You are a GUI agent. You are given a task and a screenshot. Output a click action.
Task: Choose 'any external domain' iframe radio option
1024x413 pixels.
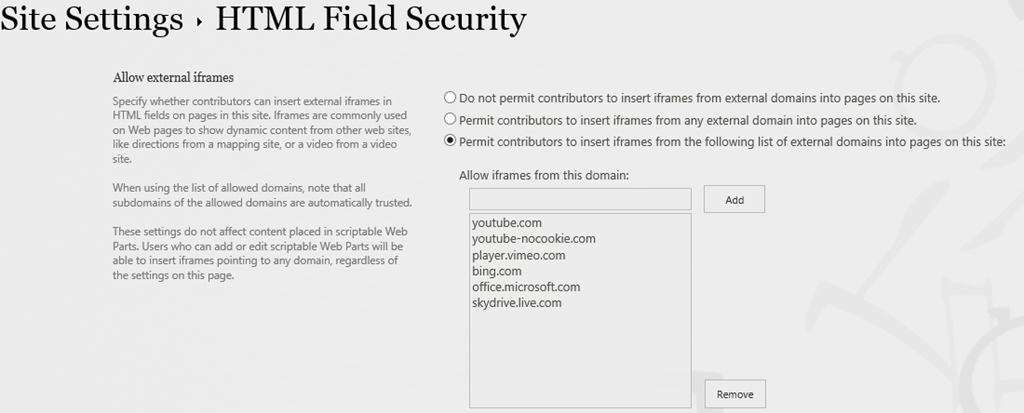[450, 120]
